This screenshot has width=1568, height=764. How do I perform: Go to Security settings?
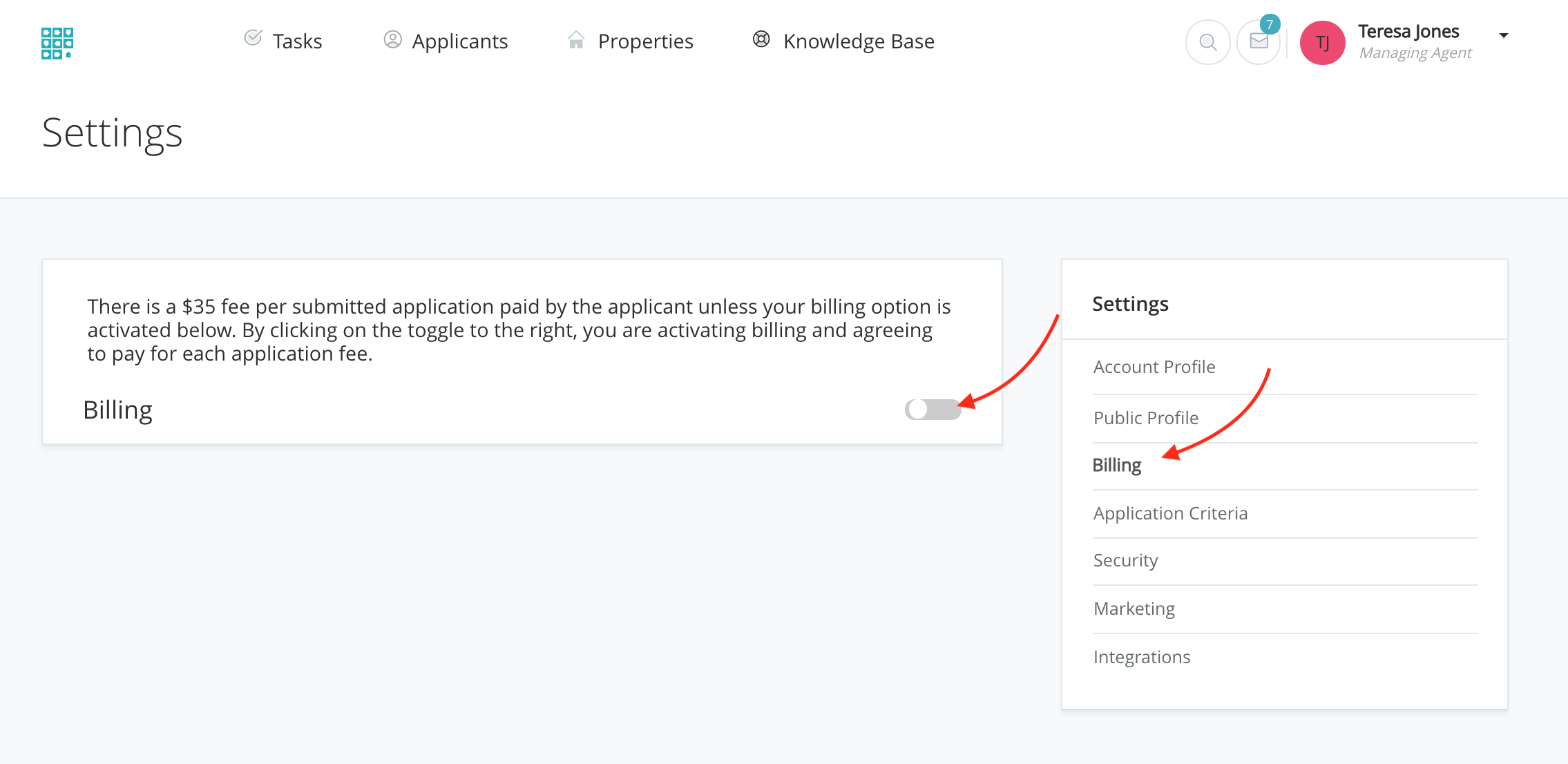(1125, 560)
